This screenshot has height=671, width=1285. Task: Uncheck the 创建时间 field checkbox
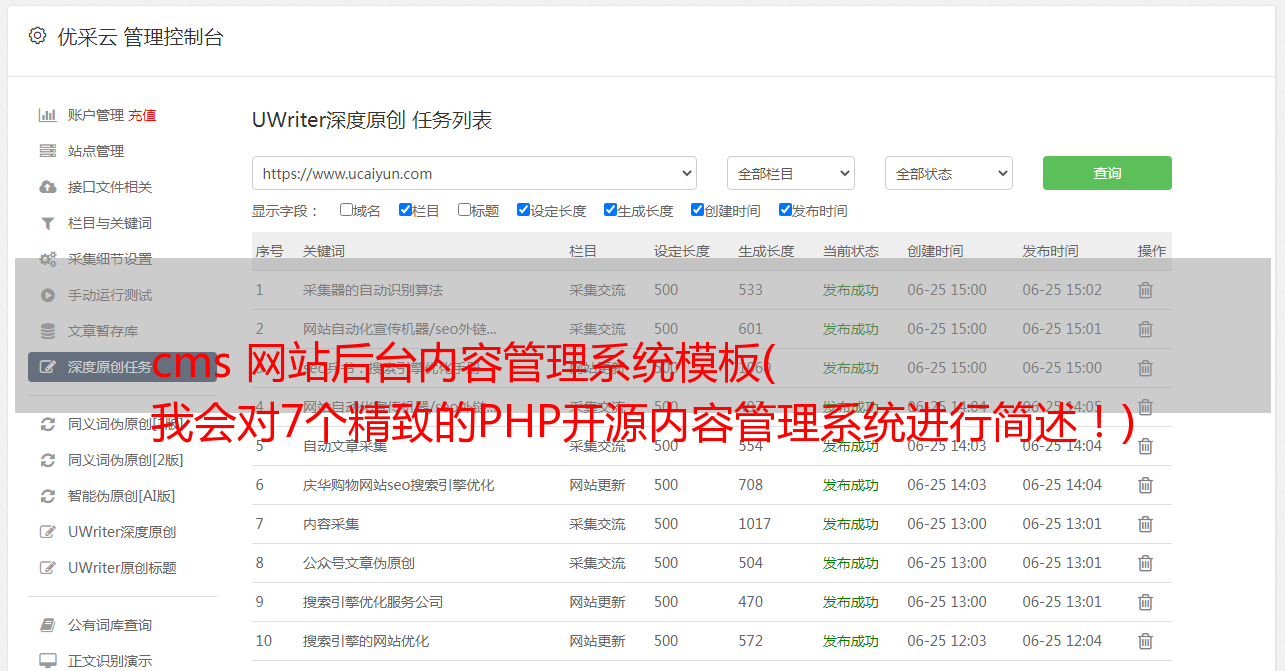coord(697,210)
